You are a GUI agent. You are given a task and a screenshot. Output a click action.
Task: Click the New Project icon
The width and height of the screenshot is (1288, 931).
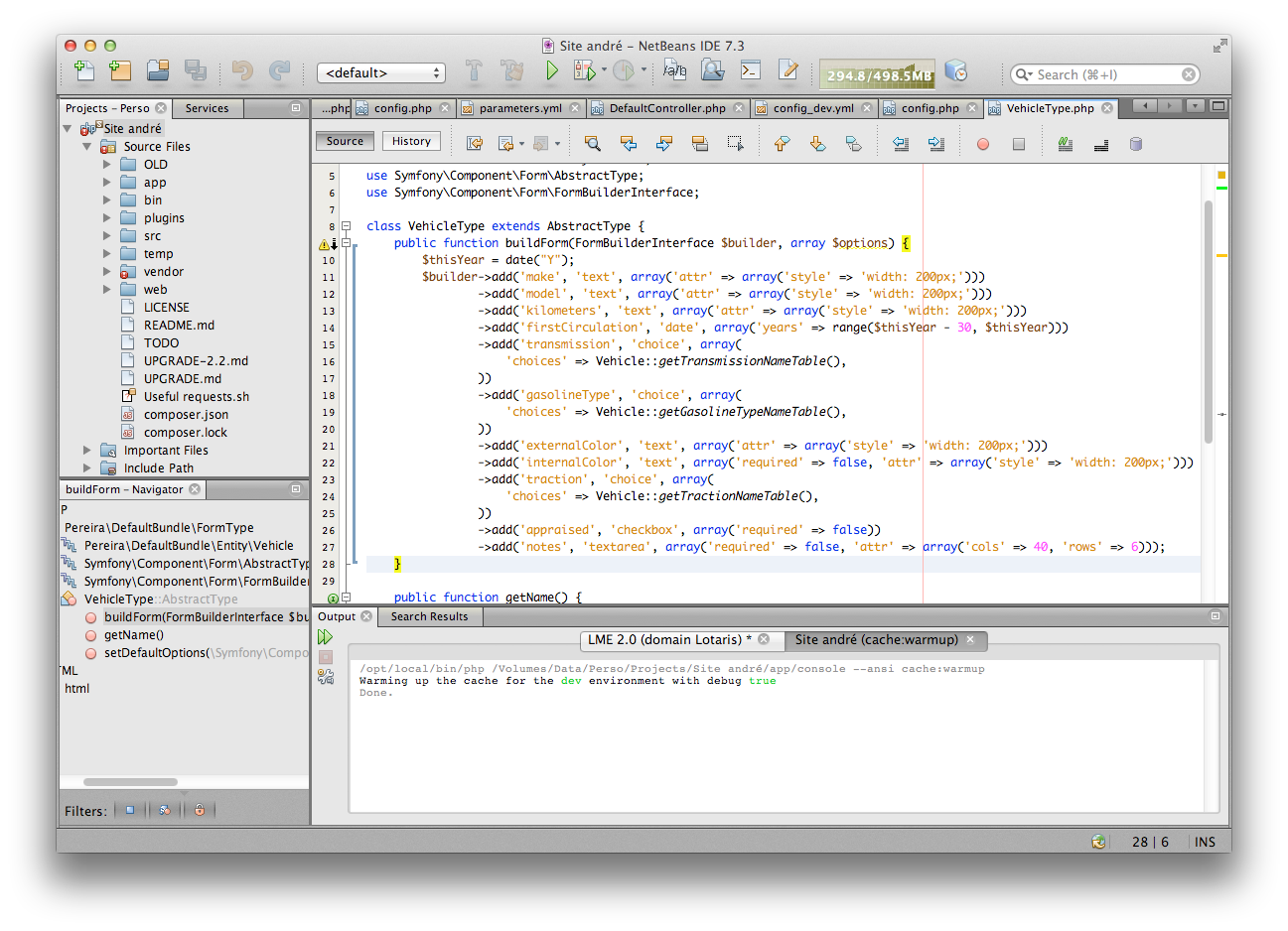pos(120,70)
